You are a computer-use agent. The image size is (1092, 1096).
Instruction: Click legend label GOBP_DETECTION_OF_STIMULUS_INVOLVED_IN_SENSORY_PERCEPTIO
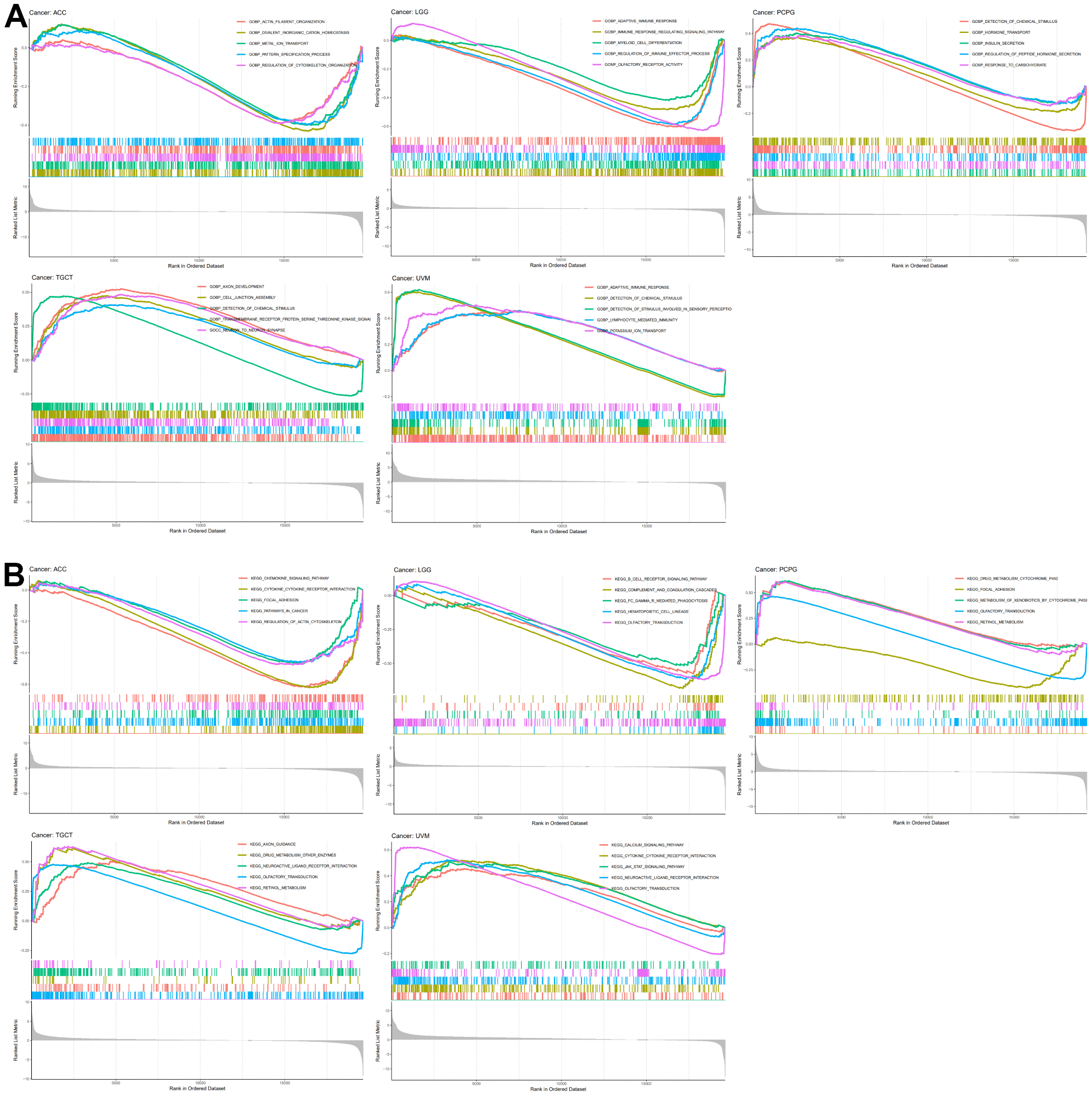pos(664,309)
